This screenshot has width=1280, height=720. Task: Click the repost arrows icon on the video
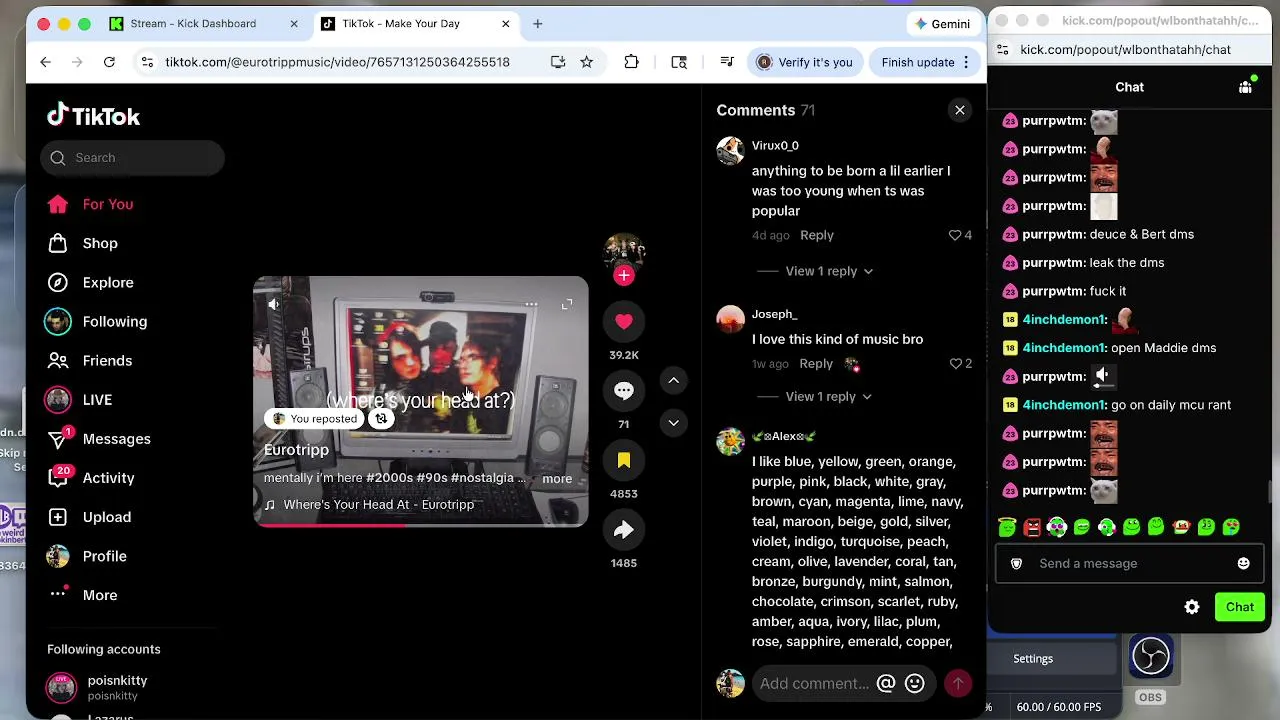[x=381, y=419]
